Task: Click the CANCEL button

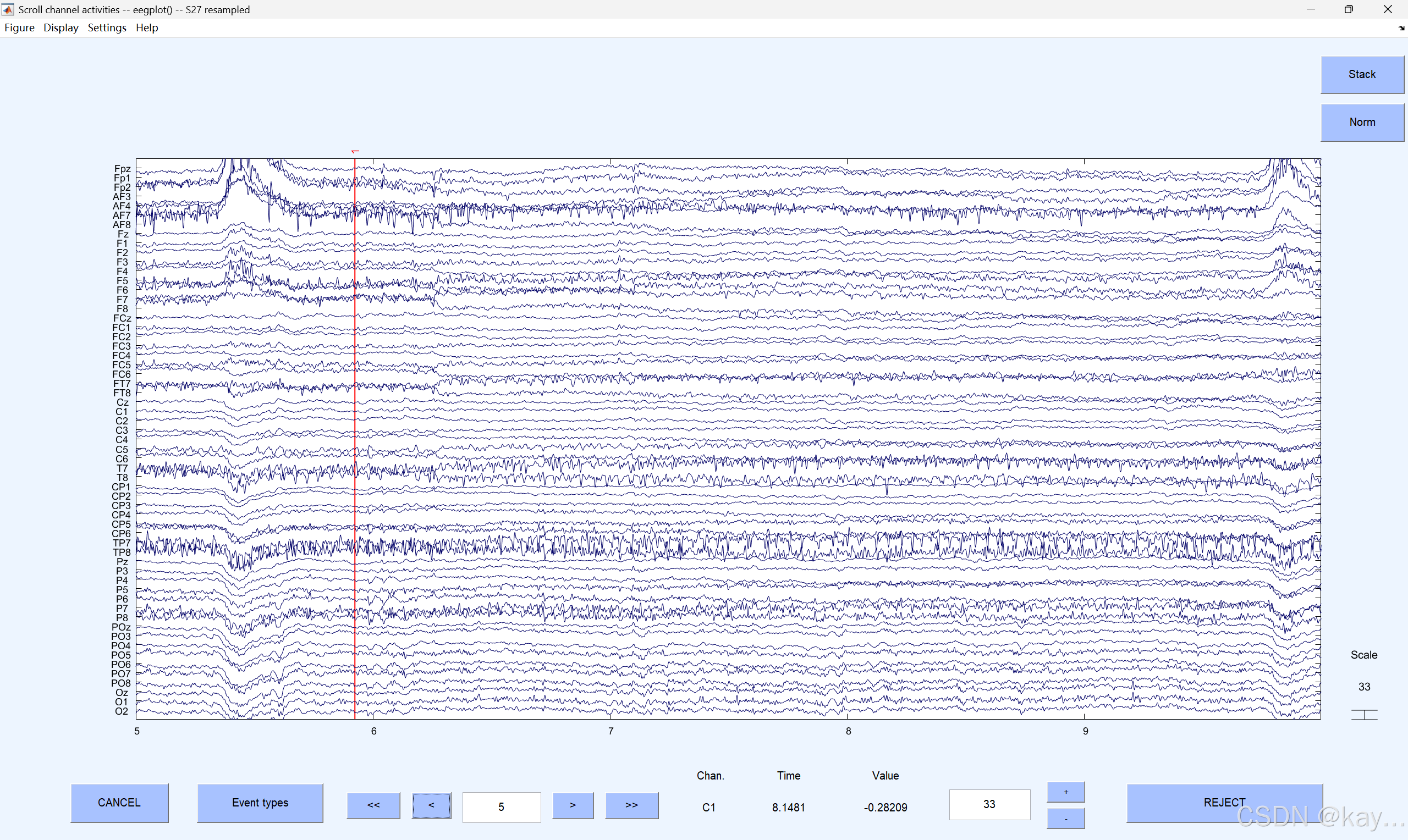Action: point(119,802)
